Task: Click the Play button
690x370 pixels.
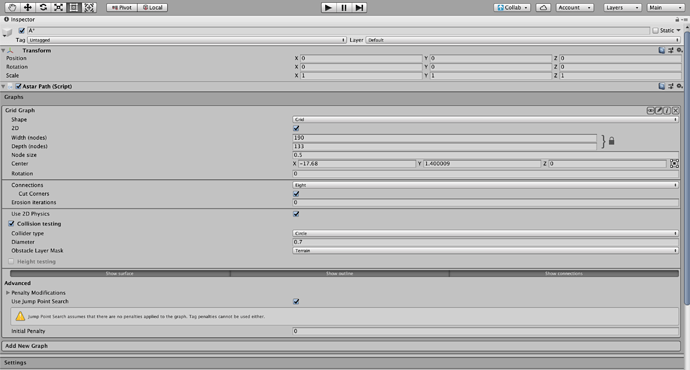Action: click(328, 7)
